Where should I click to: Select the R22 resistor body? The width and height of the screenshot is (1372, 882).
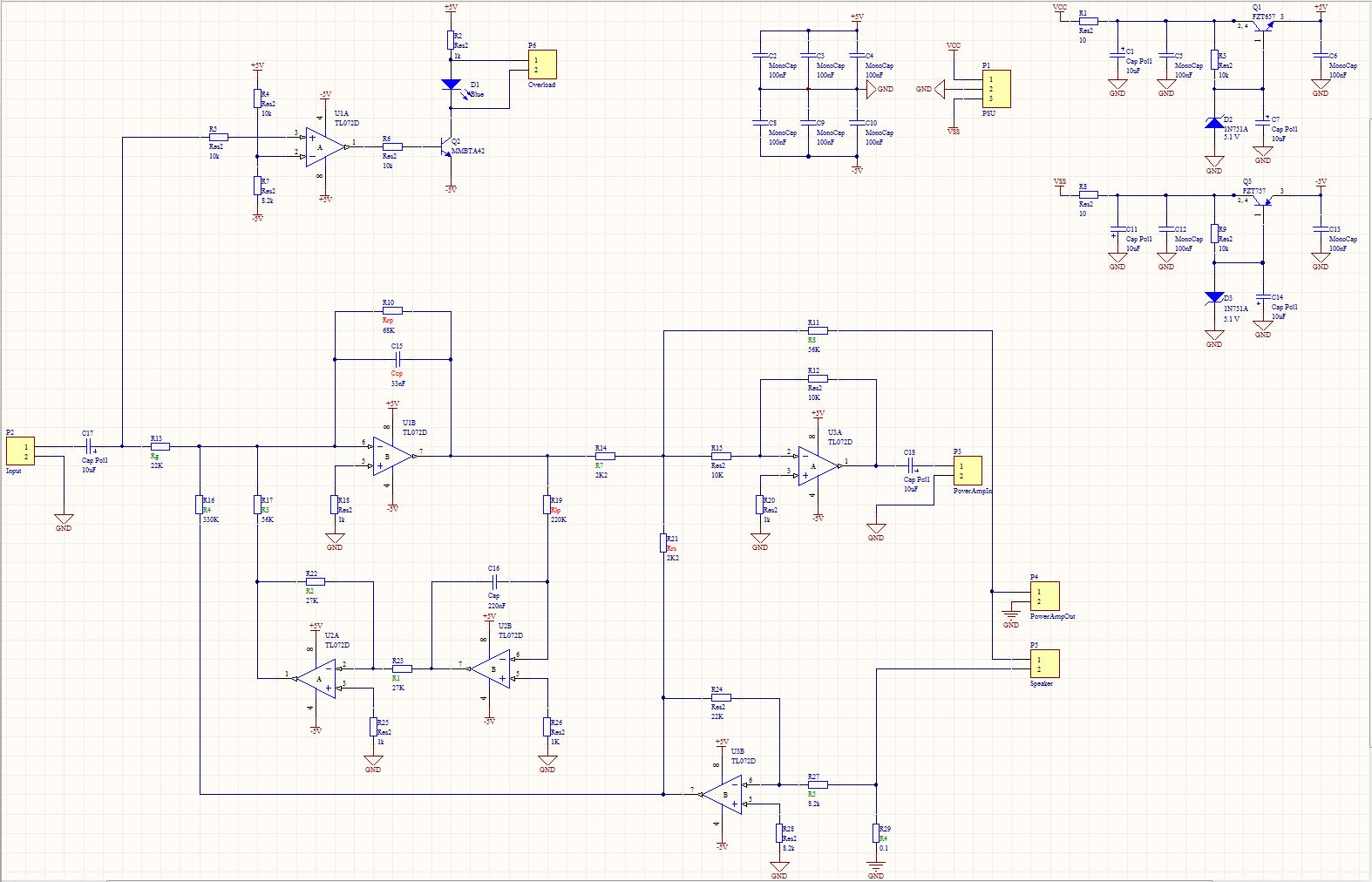click(x=315, y=581)
